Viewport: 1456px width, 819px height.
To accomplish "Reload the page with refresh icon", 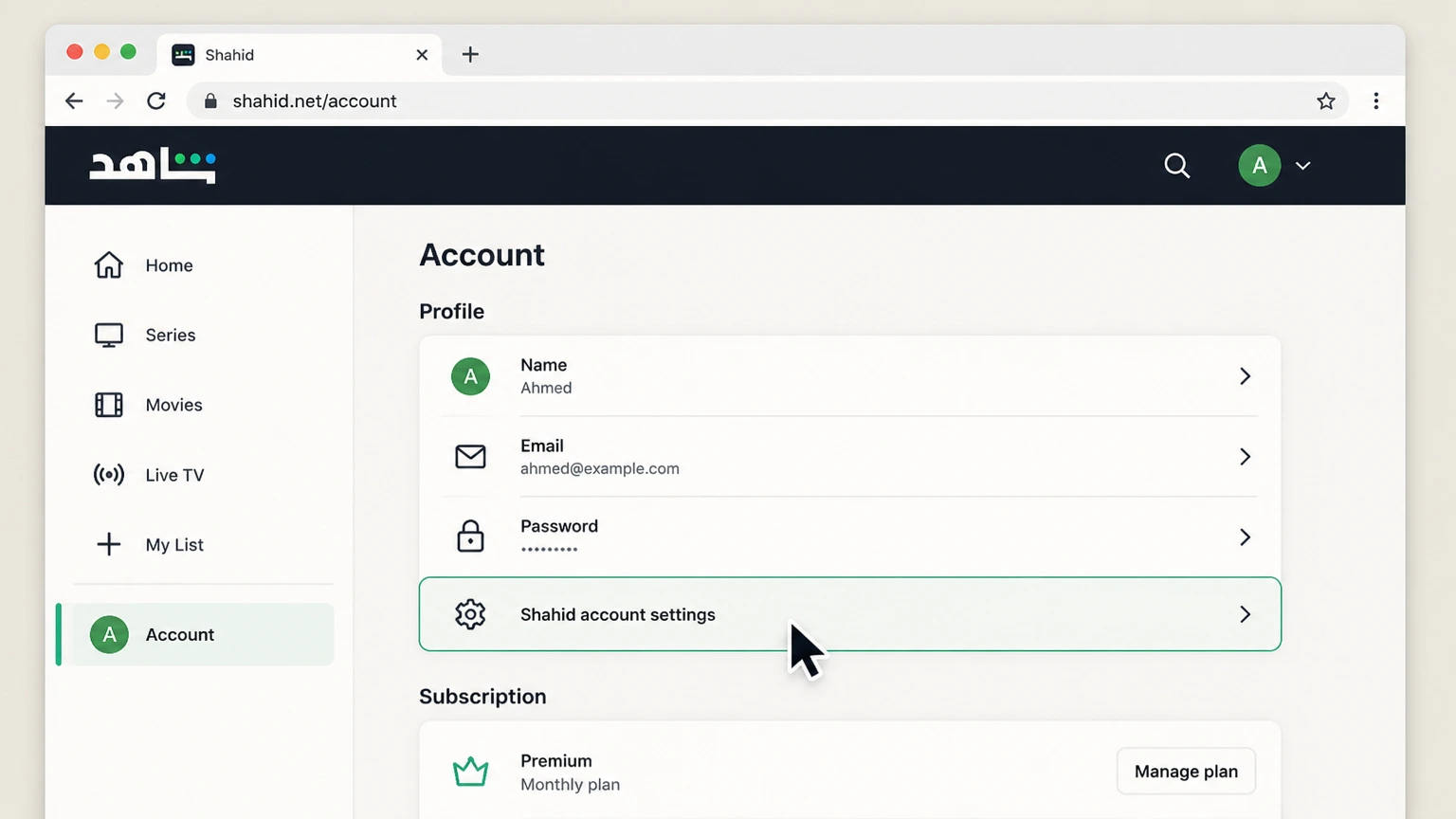I will 156,100.
